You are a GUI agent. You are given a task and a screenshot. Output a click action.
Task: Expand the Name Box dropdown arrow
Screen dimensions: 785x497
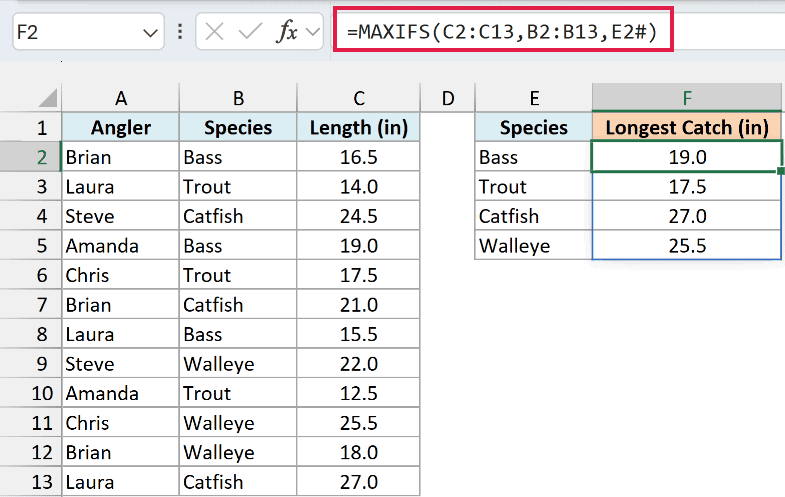[x=150, y=33]
